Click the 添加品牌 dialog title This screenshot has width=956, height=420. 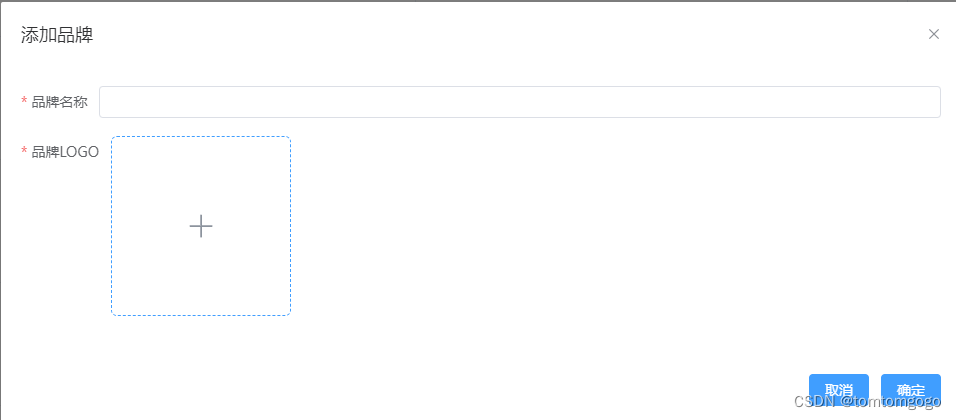[57, 35]
